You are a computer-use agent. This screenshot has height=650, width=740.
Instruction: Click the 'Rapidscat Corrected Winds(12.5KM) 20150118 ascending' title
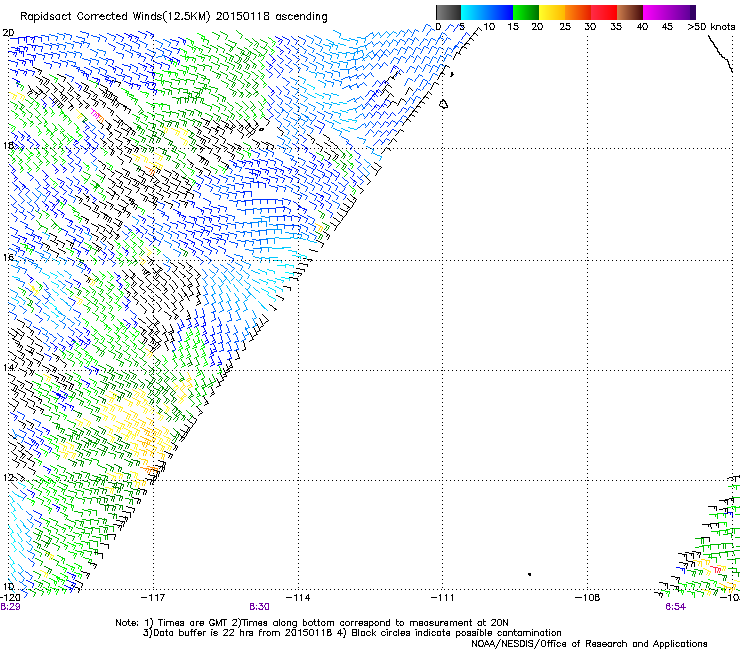click(x=174, y=17)
